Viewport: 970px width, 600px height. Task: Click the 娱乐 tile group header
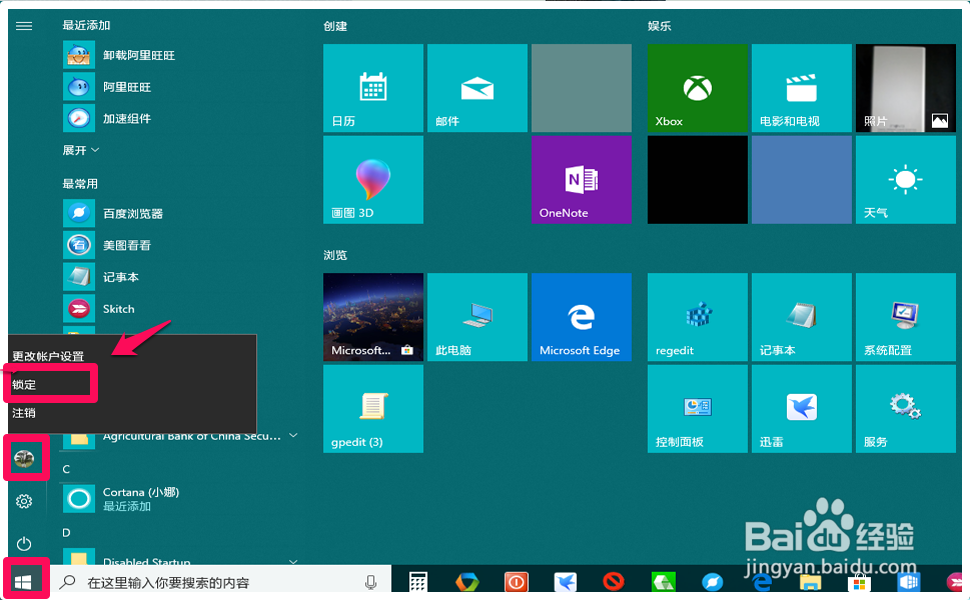659,26
